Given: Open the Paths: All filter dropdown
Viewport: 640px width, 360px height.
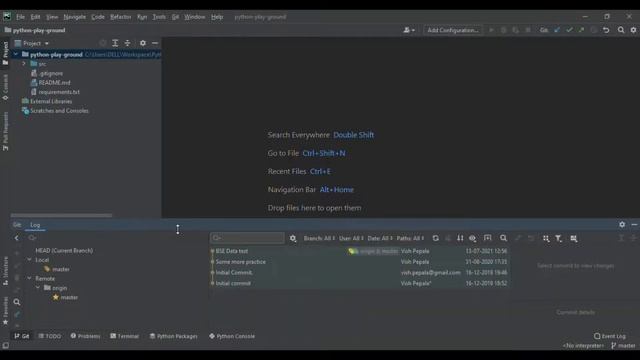Looking at the screenshot, I should (x=410, y=238).
